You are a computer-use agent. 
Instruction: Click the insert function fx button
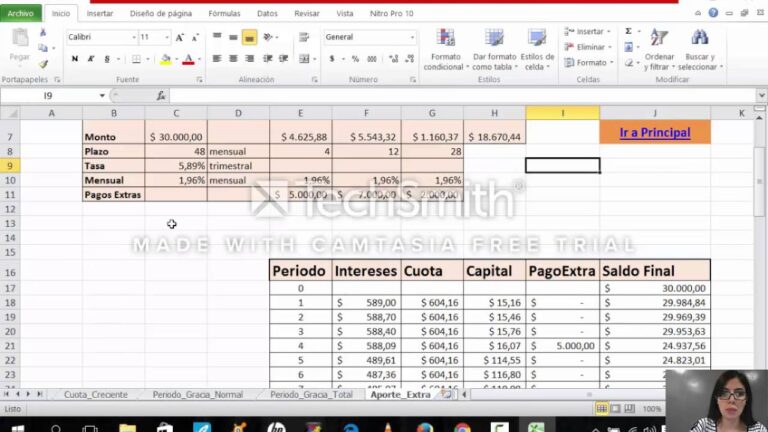tap(161, 96)
